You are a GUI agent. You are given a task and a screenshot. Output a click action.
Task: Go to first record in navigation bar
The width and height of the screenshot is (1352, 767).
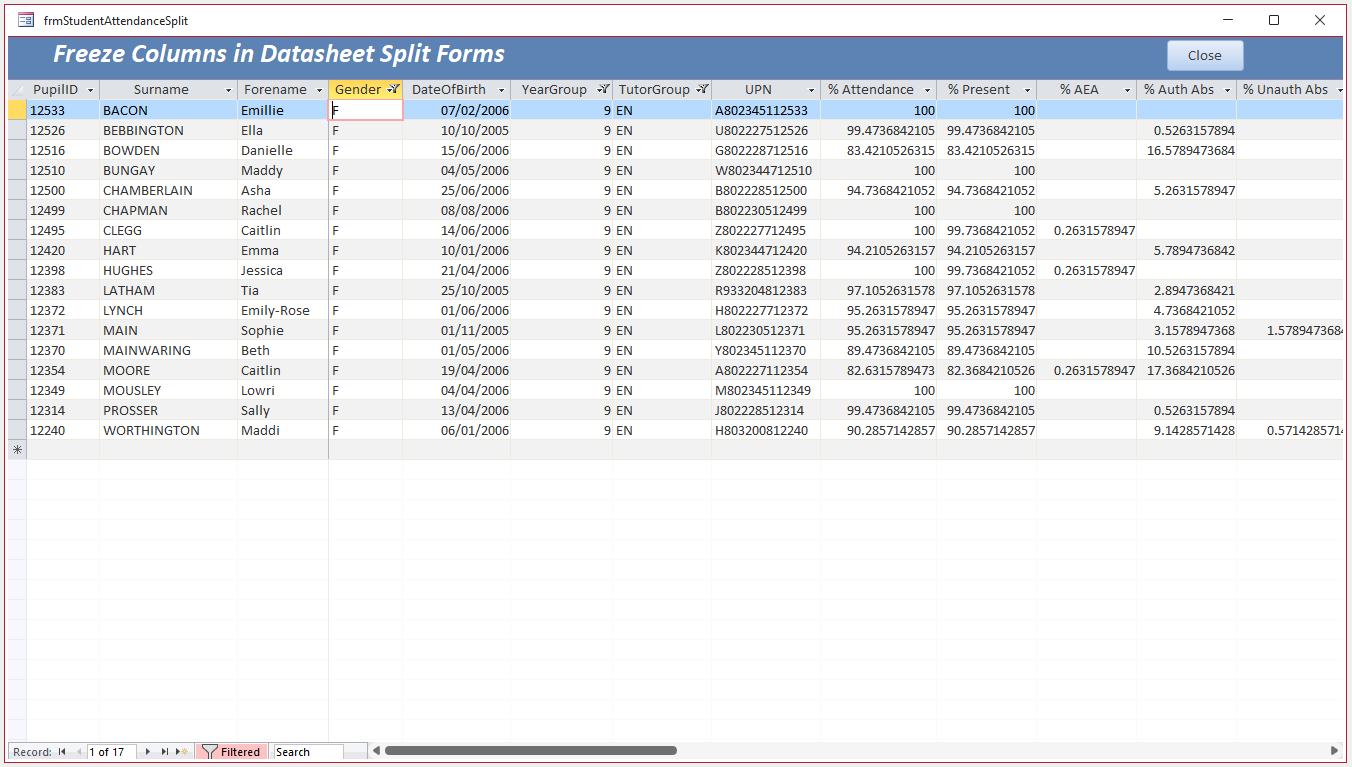(62, 752)
